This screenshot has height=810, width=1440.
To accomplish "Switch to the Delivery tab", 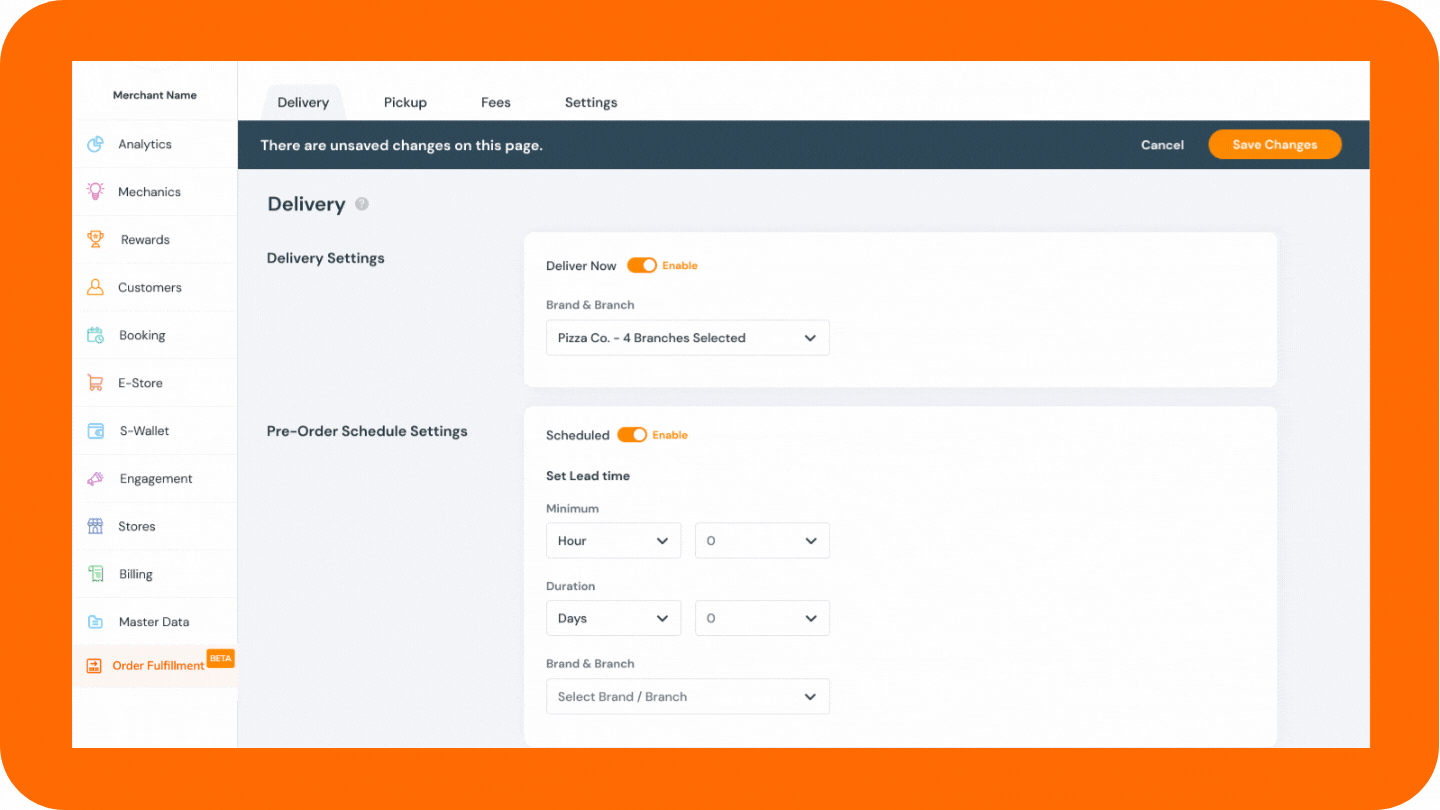I will pos(303,102).
